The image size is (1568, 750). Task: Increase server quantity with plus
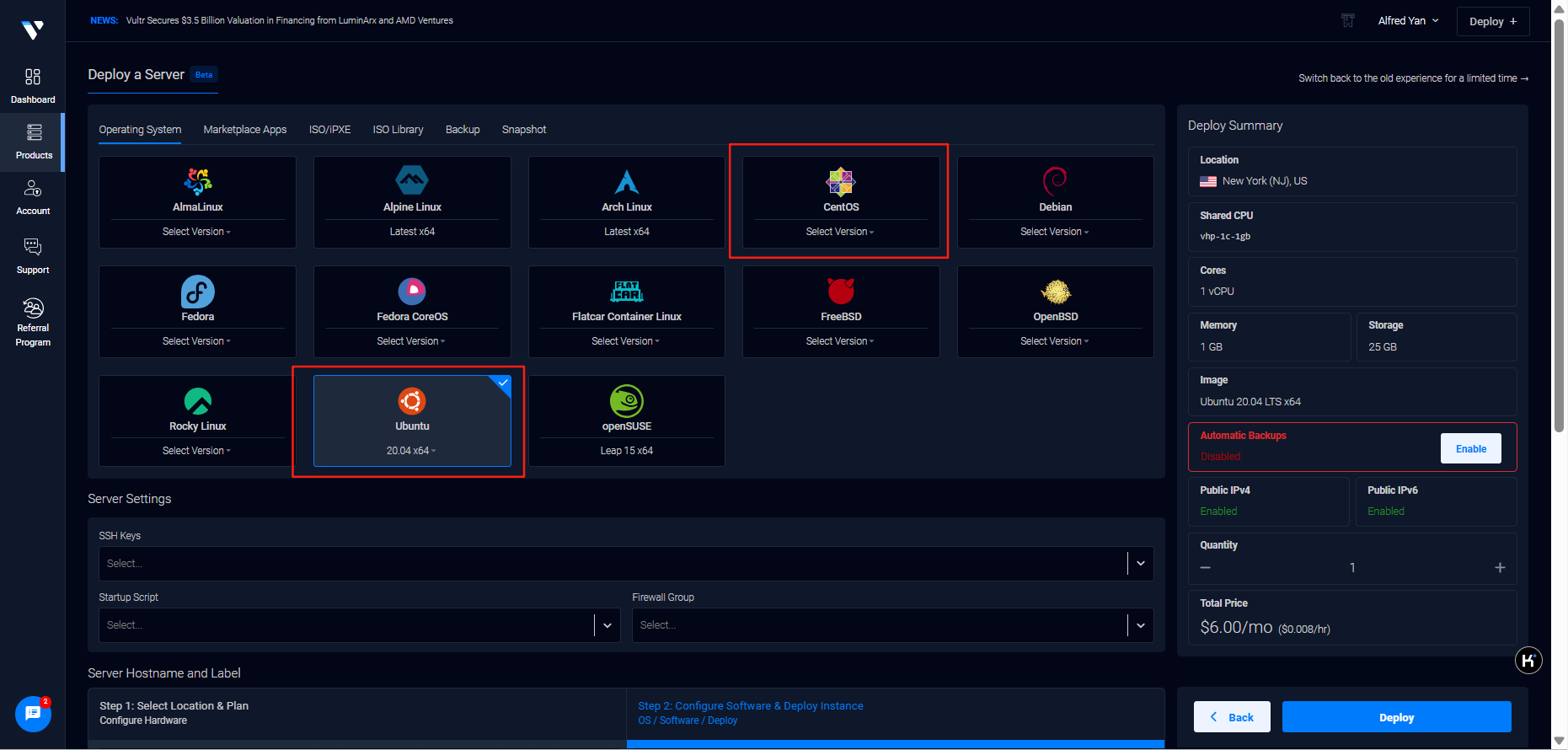pos(1499,568)
